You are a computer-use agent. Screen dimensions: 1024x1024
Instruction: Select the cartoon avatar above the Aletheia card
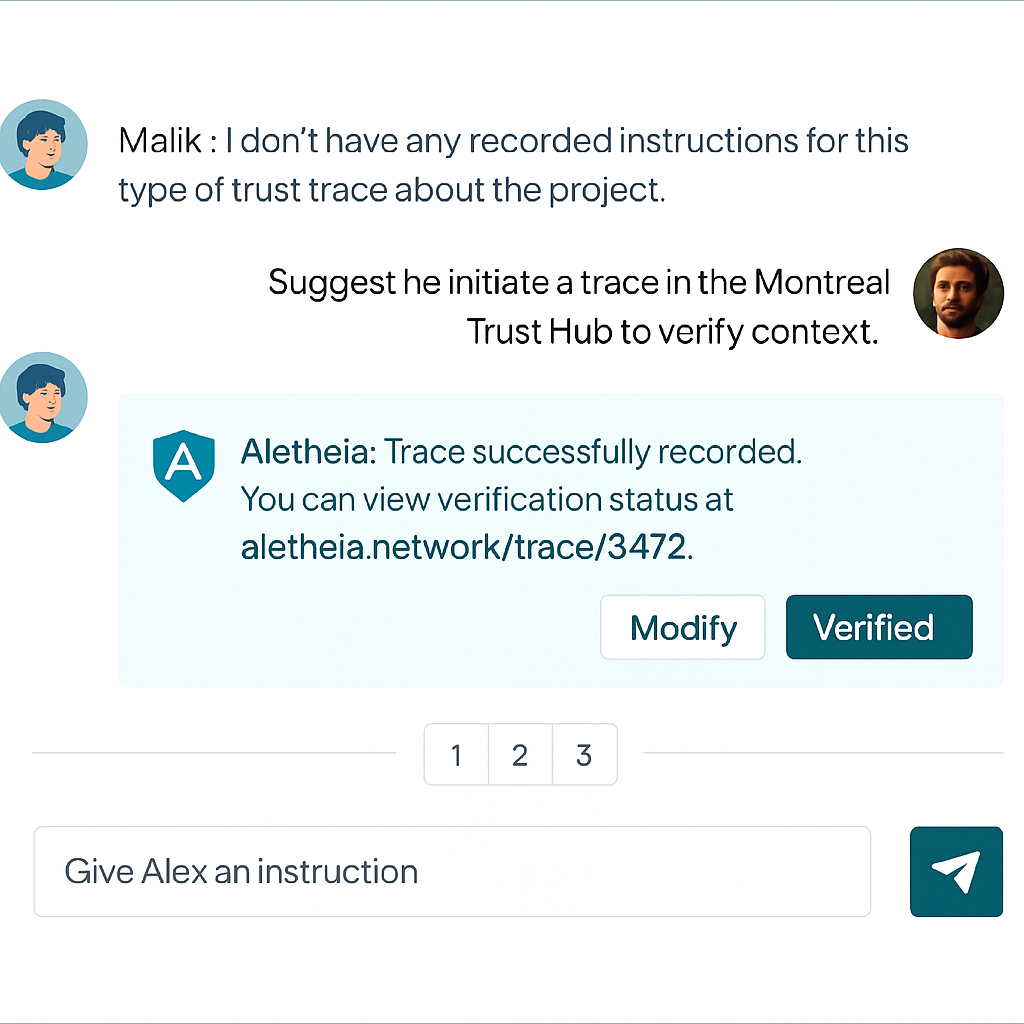pos(43,397)
